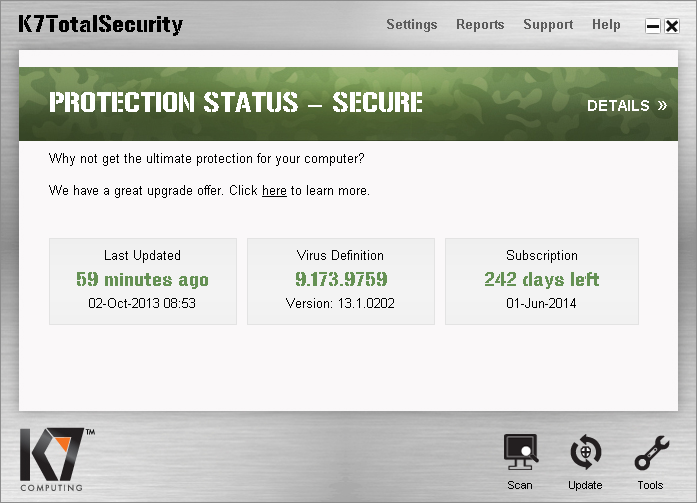Image resolution: width=697 pixels, height=503 pixels.
Task: Expand the double chevron beside DETAILS
Action: click(x=662, y=105)
